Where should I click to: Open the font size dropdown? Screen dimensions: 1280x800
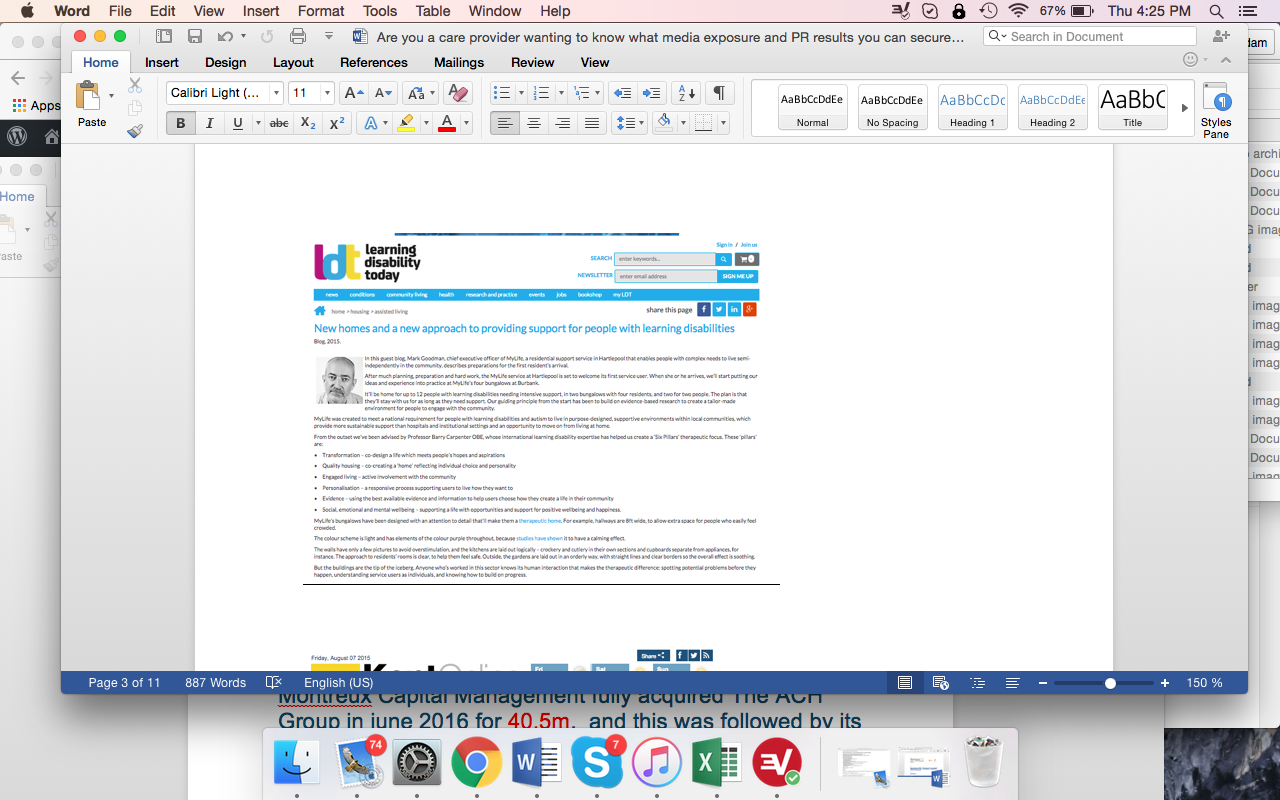tap(327, 93)
